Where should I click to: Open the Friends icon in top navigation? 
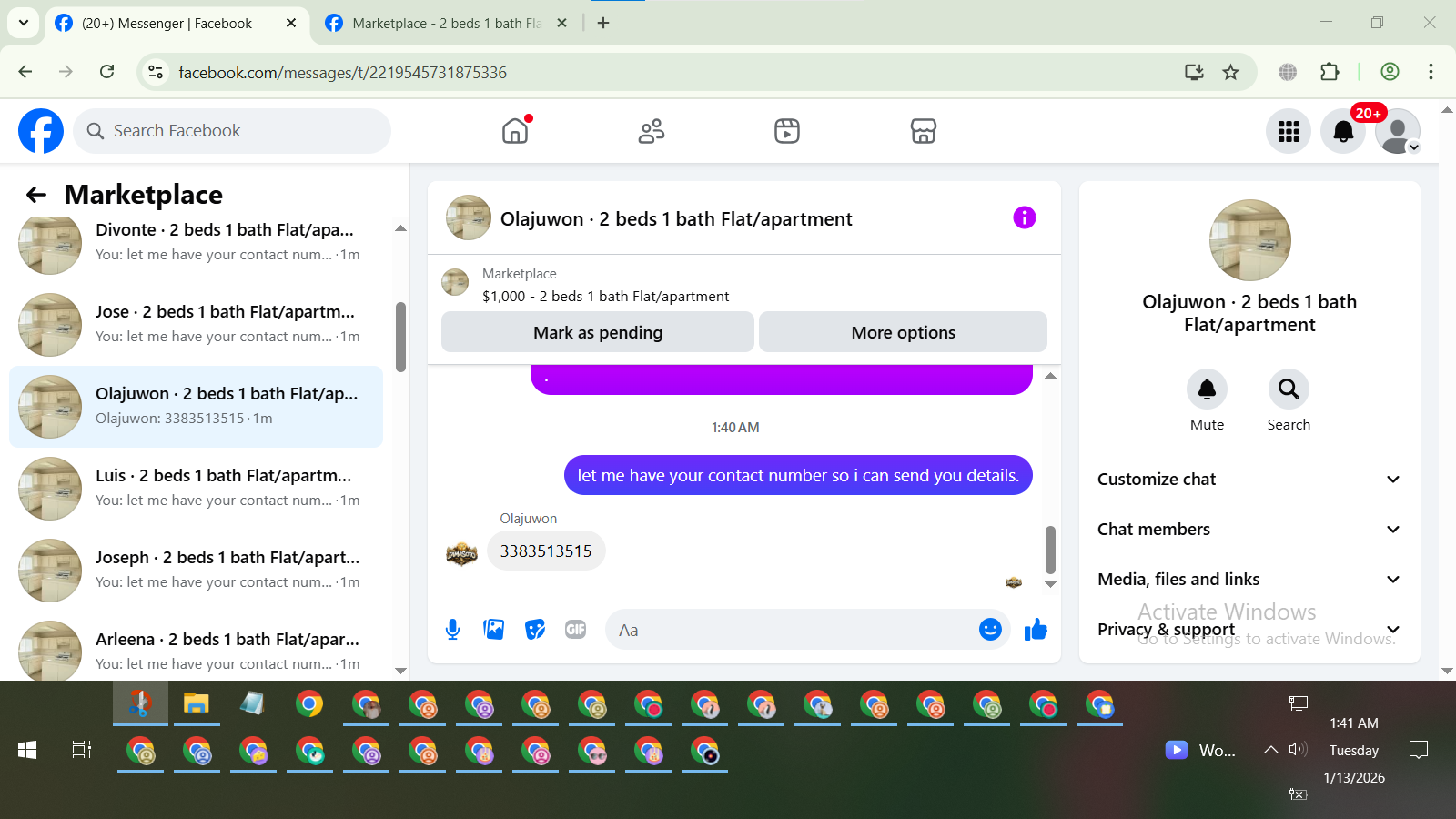click(x=652, y=131)
